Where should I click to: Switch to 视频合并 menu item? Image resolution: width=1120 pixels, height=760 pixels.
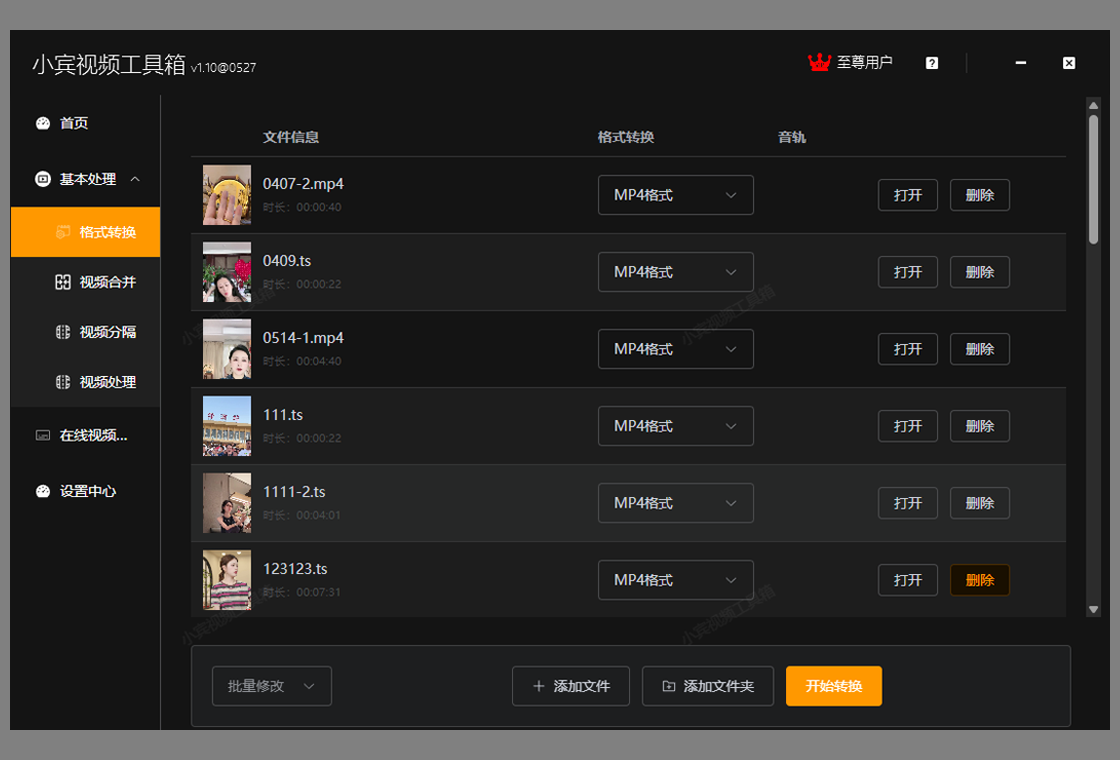pyautogui.click(x=107, y=282)
